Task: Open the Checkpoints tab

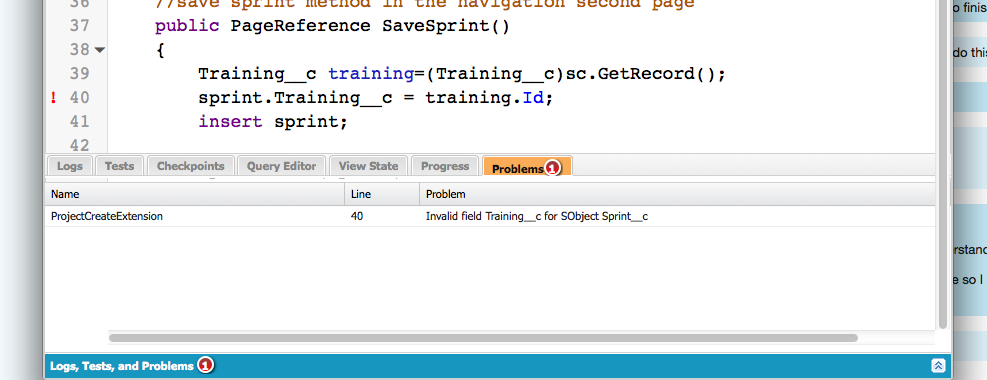Action: (x=191, y=166)
